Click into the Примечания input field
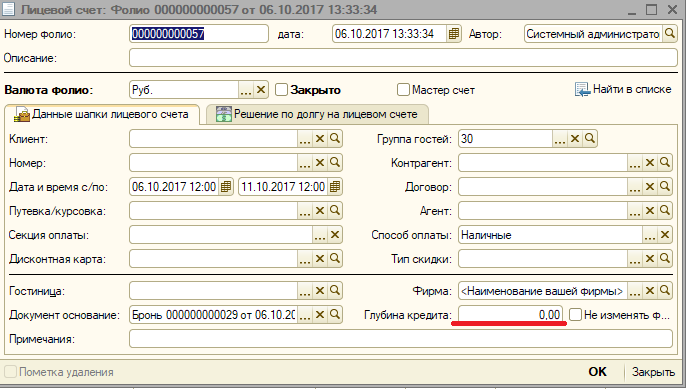 click(401, 339)
